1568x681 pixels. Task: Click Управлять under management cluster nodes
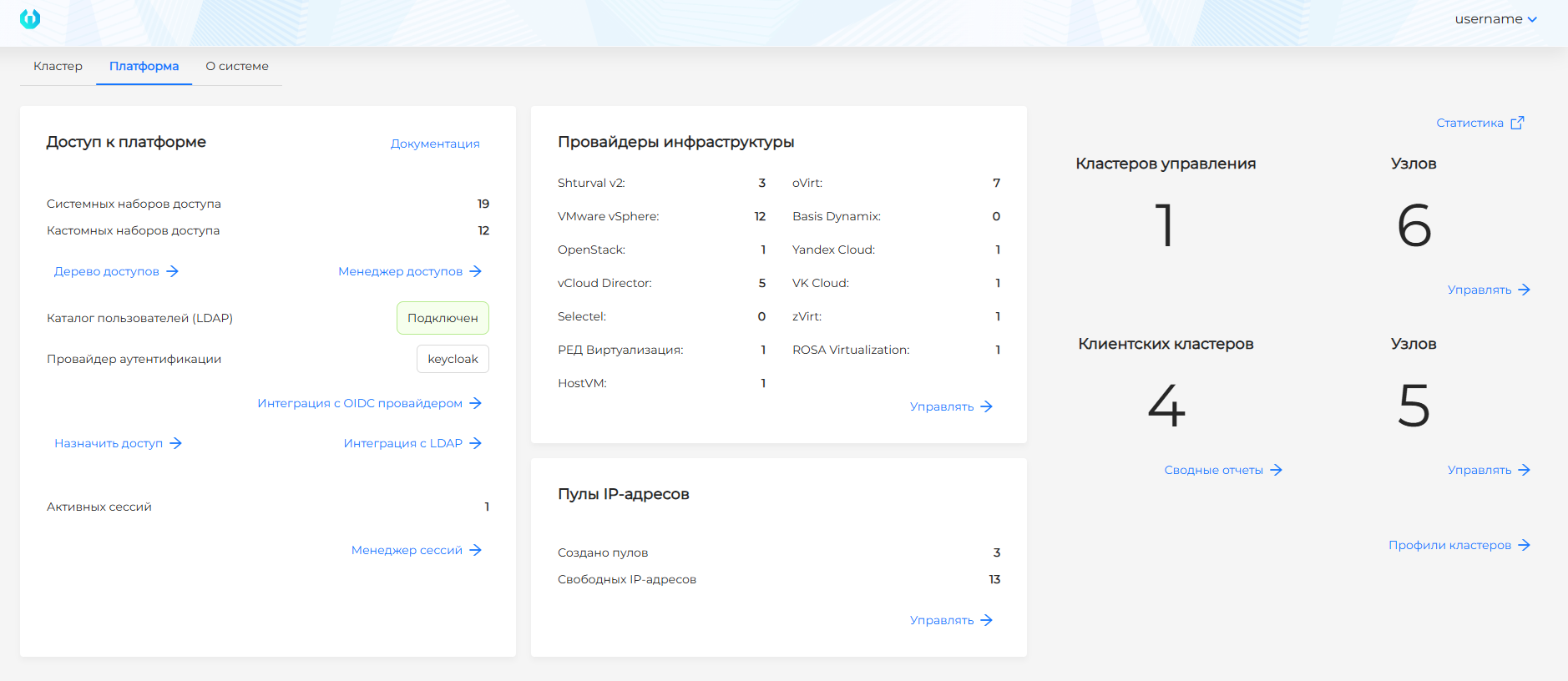click(1479, 290)
